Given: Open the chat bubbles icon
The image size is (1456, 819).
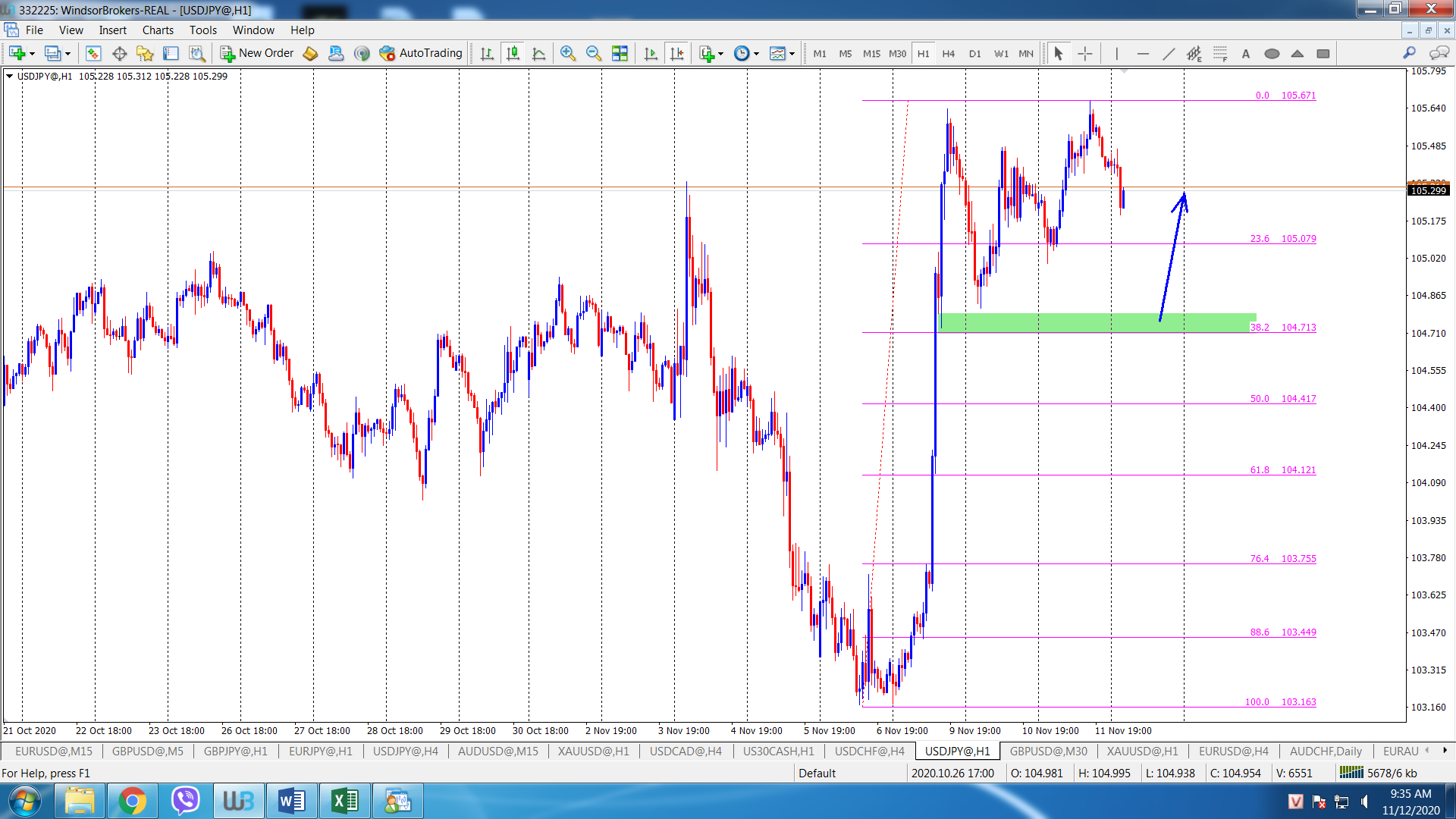Looking at the screenshot, I should pos(1439,53).
